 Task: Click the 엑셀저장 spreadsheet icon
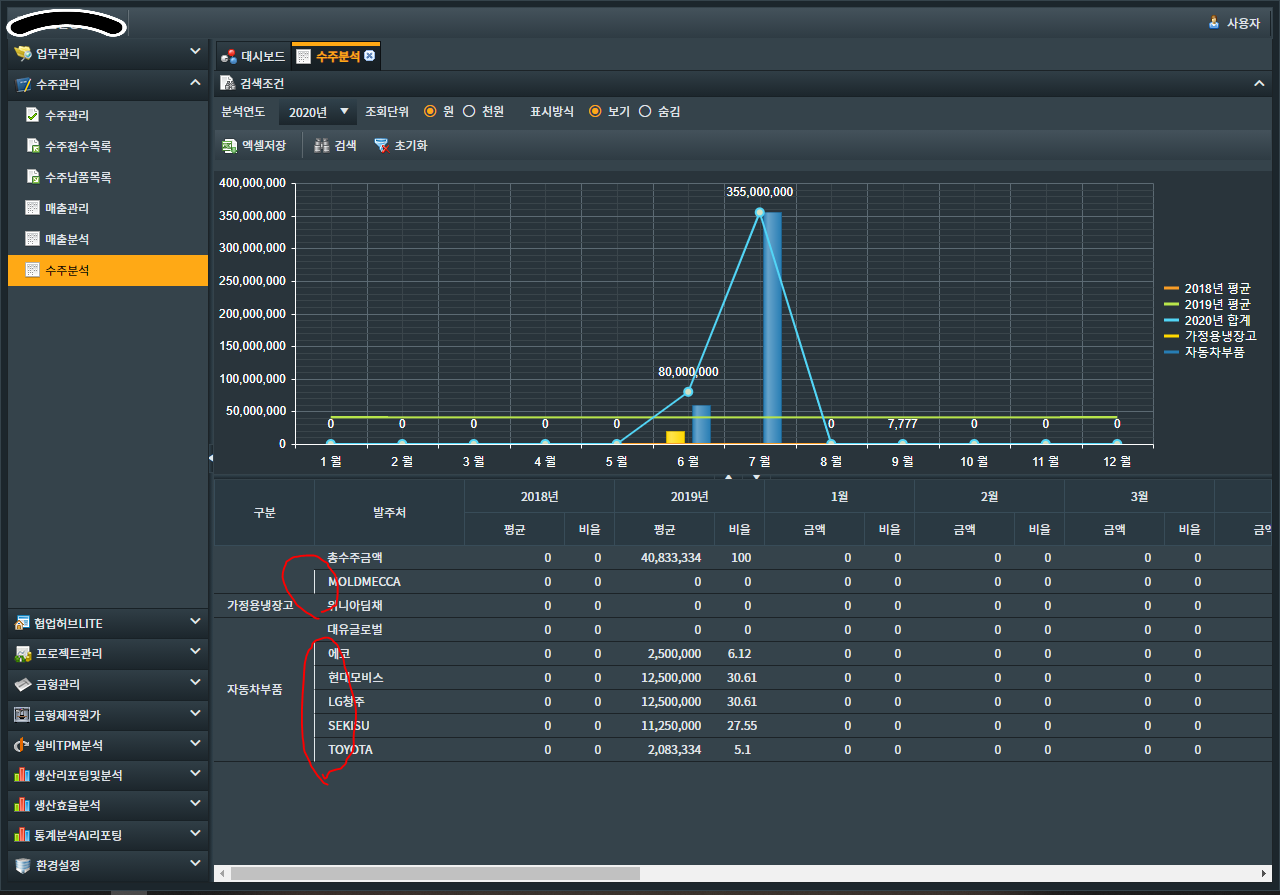point(229,146)
